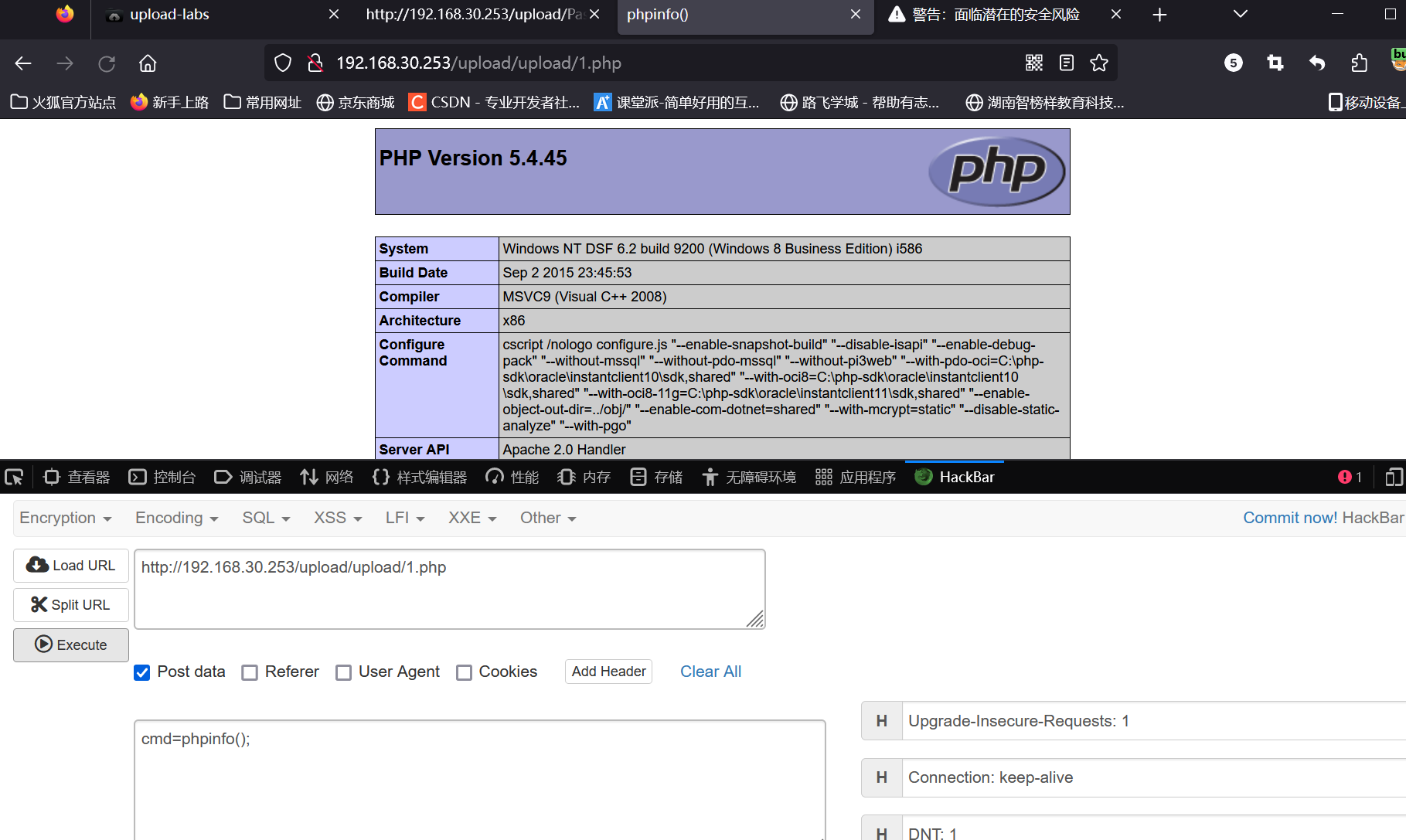Open the Style Editor (样式编辑器) panel
This screenshot has width=1406, height=840.
pyautogui.click(x=419, y=478)
